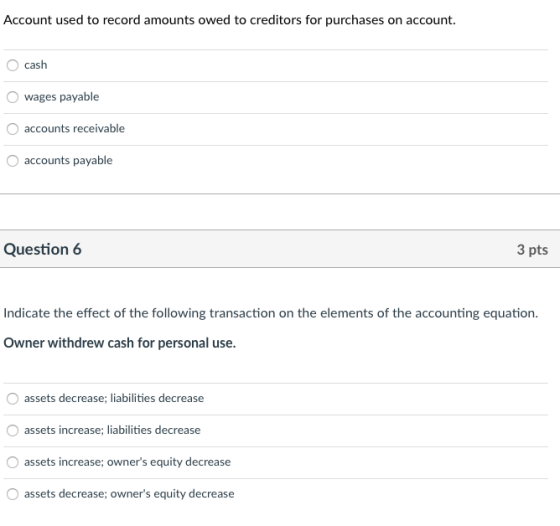This screenshot has height=526, width=560.
Task: Click the 'Account used to record amounts' prompt
Action: pyautogui.click(x=230, y=20)
